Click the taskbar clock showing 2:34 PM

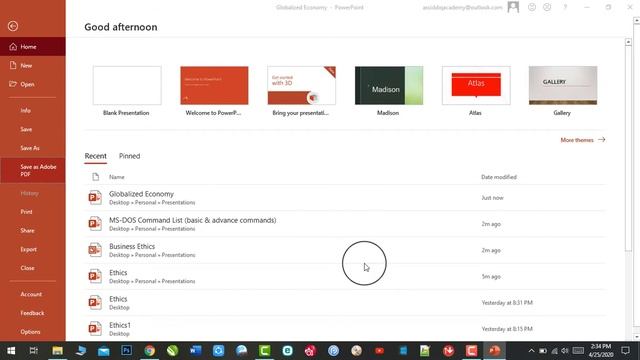coord(601,351)
